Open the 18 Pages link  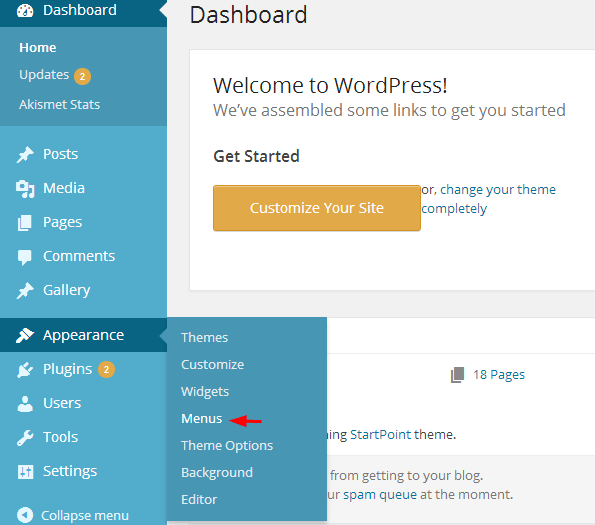pyautogui.click(x=499, y=375)
